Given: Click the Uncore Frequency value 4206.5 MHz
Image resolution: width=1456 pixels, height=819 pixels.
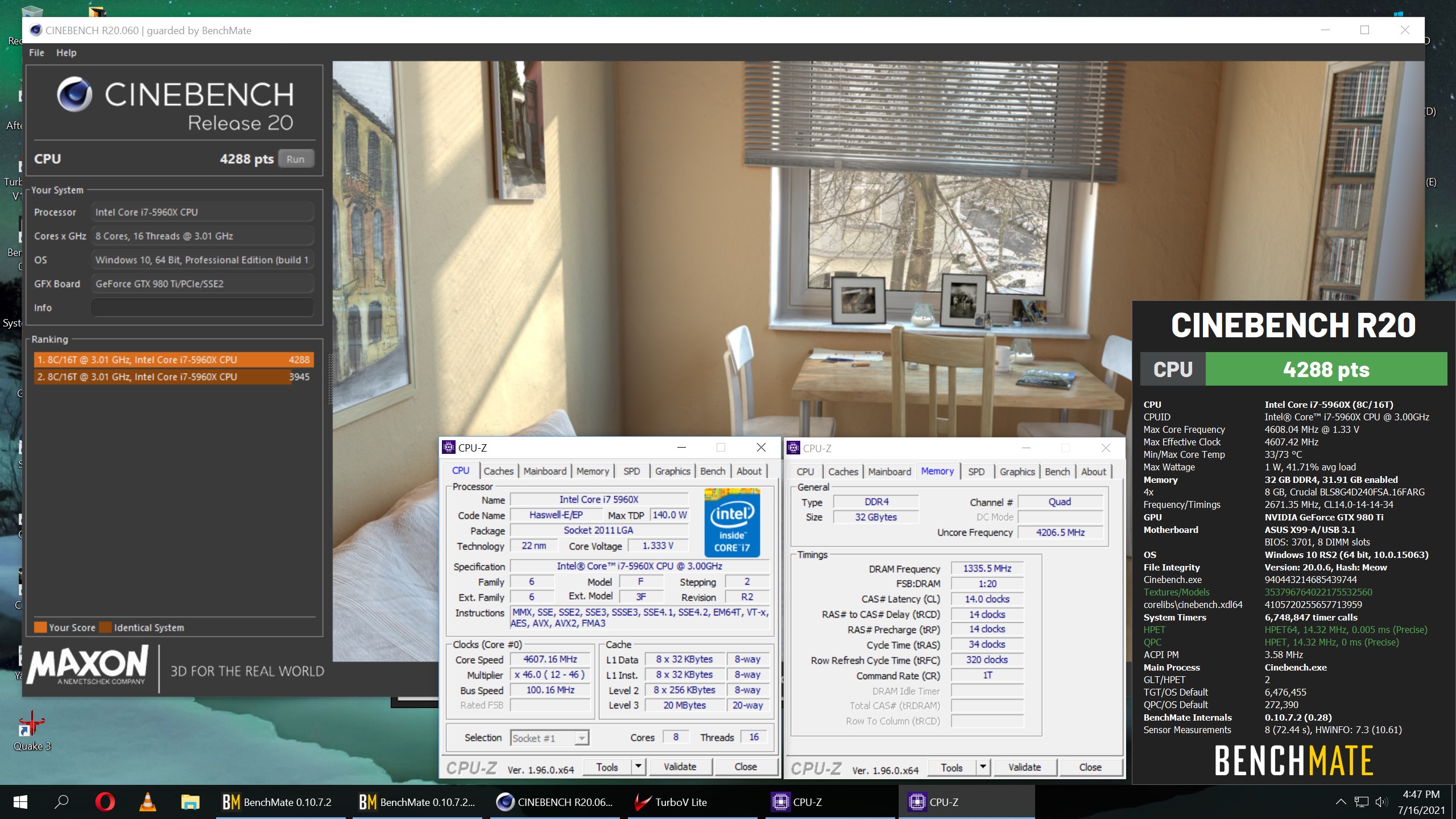Looking at the screenshot, I should point(1060,532).
